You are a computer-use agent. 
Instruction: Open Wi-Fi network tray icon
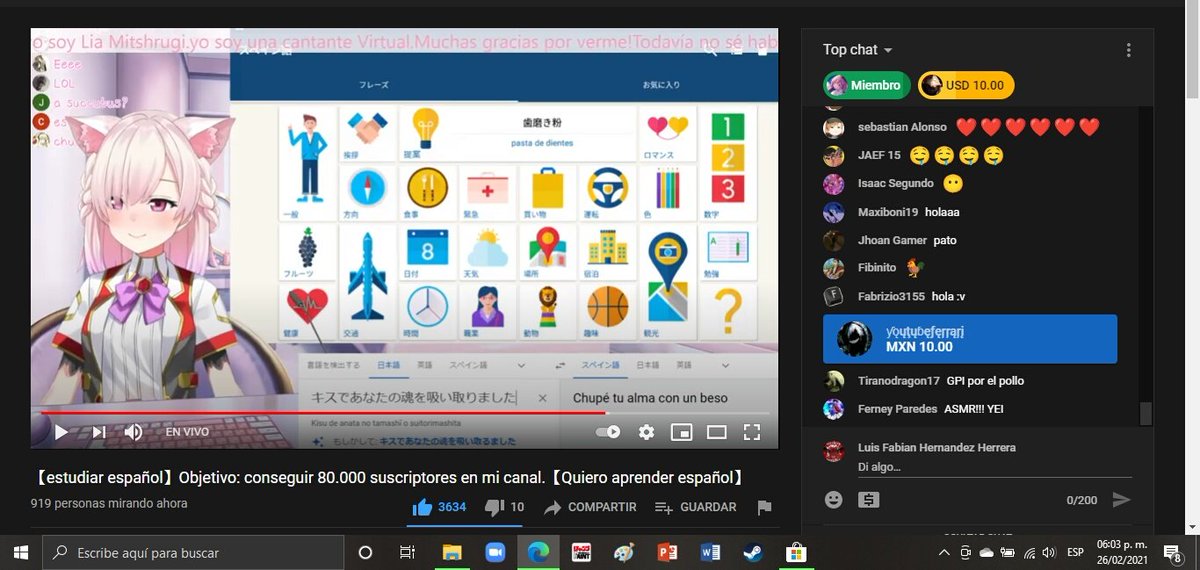1029,552
